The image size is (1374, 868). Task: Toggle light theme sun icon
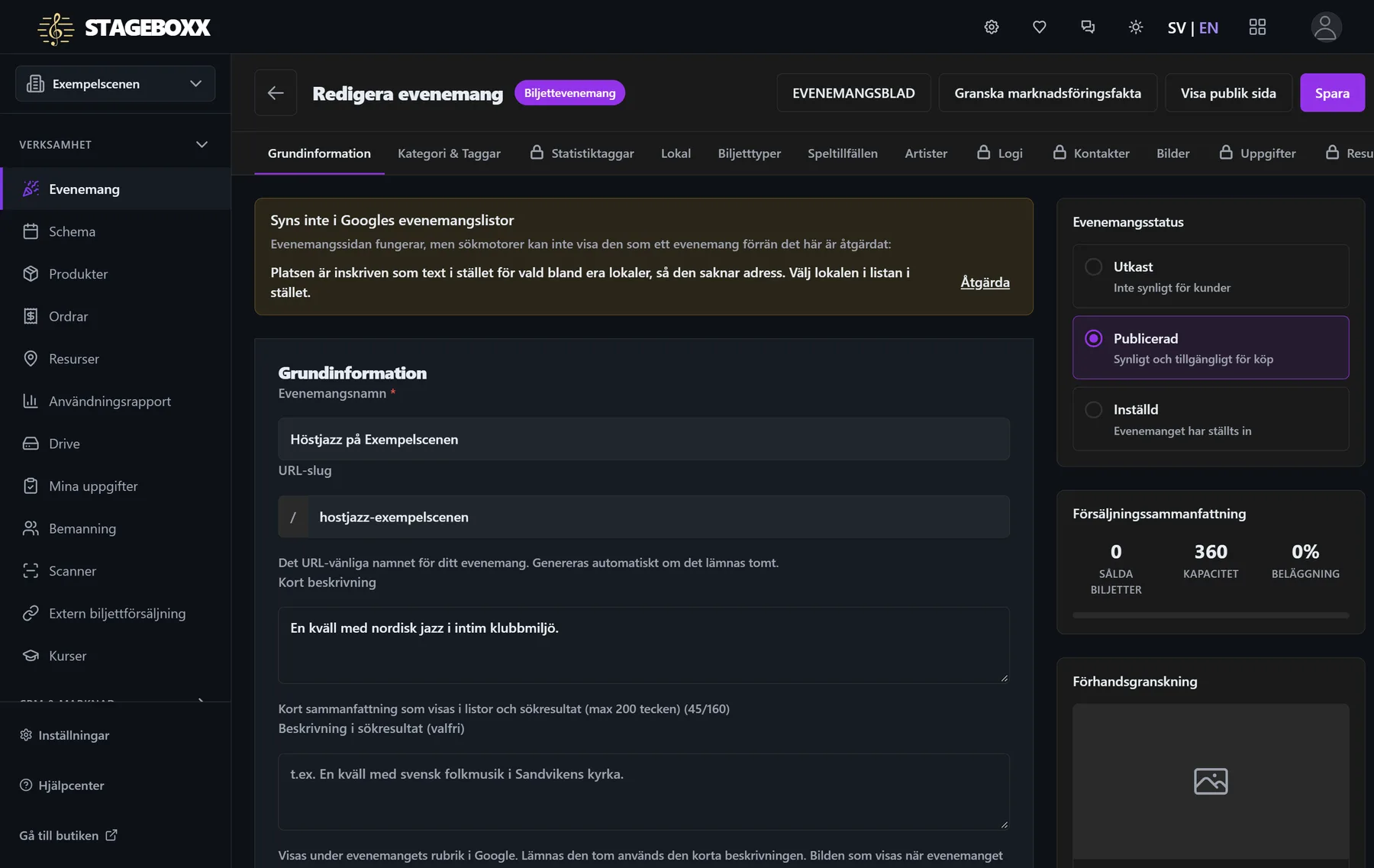1136,27
